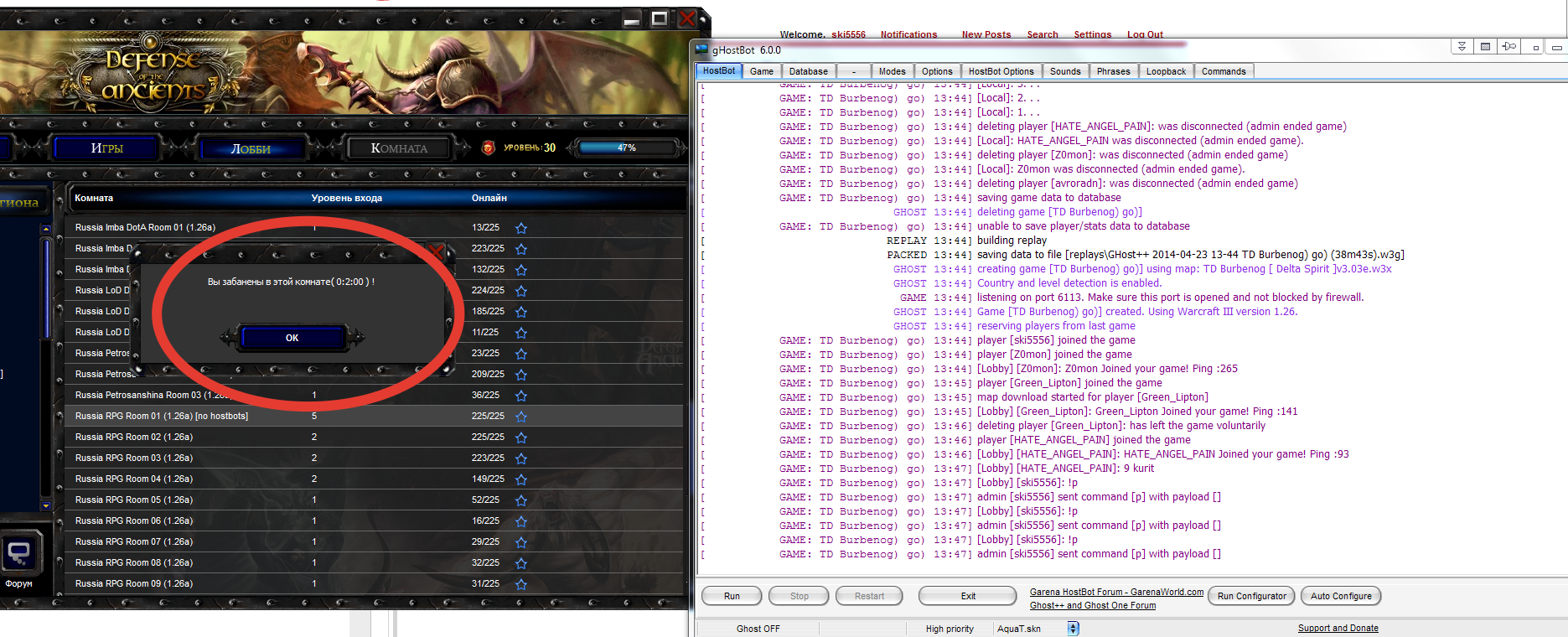
Task: Click the star in the row showing 185/225 online
Action: tap(521, 312)
